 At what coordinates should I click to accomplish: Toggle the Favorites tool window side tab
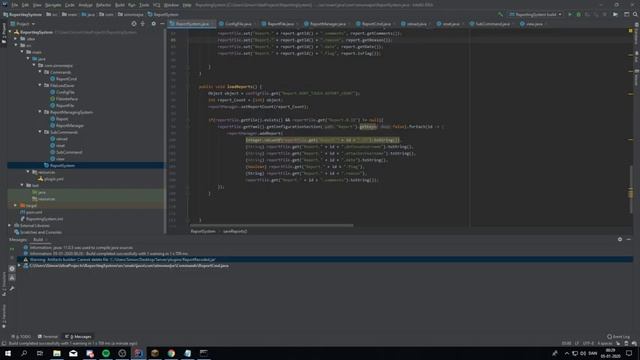click(4, 316)
